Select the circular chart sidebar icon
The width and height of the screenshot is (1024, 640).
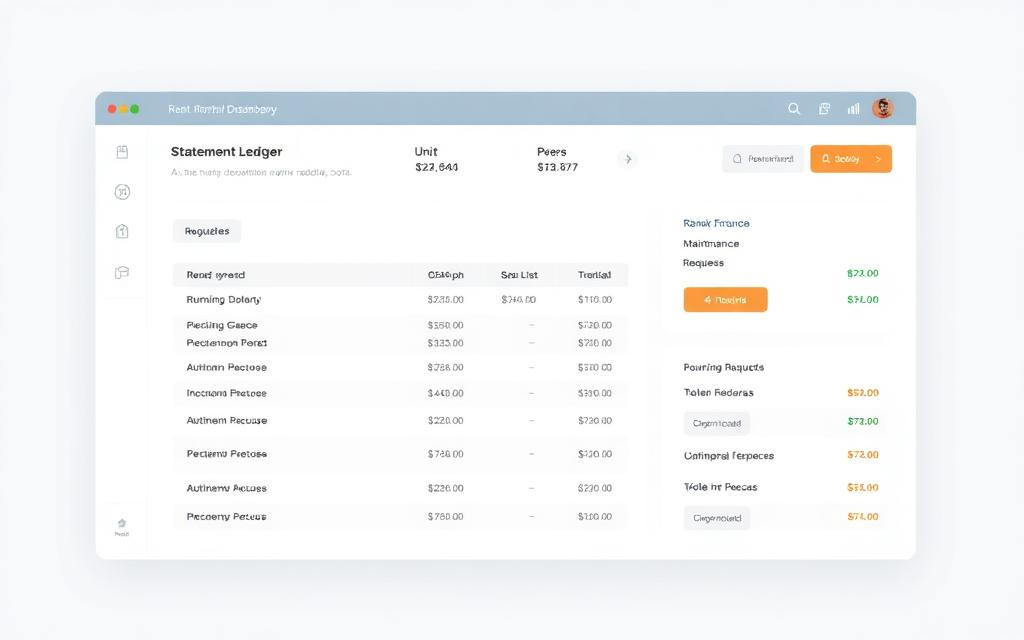tap(122, 191)
